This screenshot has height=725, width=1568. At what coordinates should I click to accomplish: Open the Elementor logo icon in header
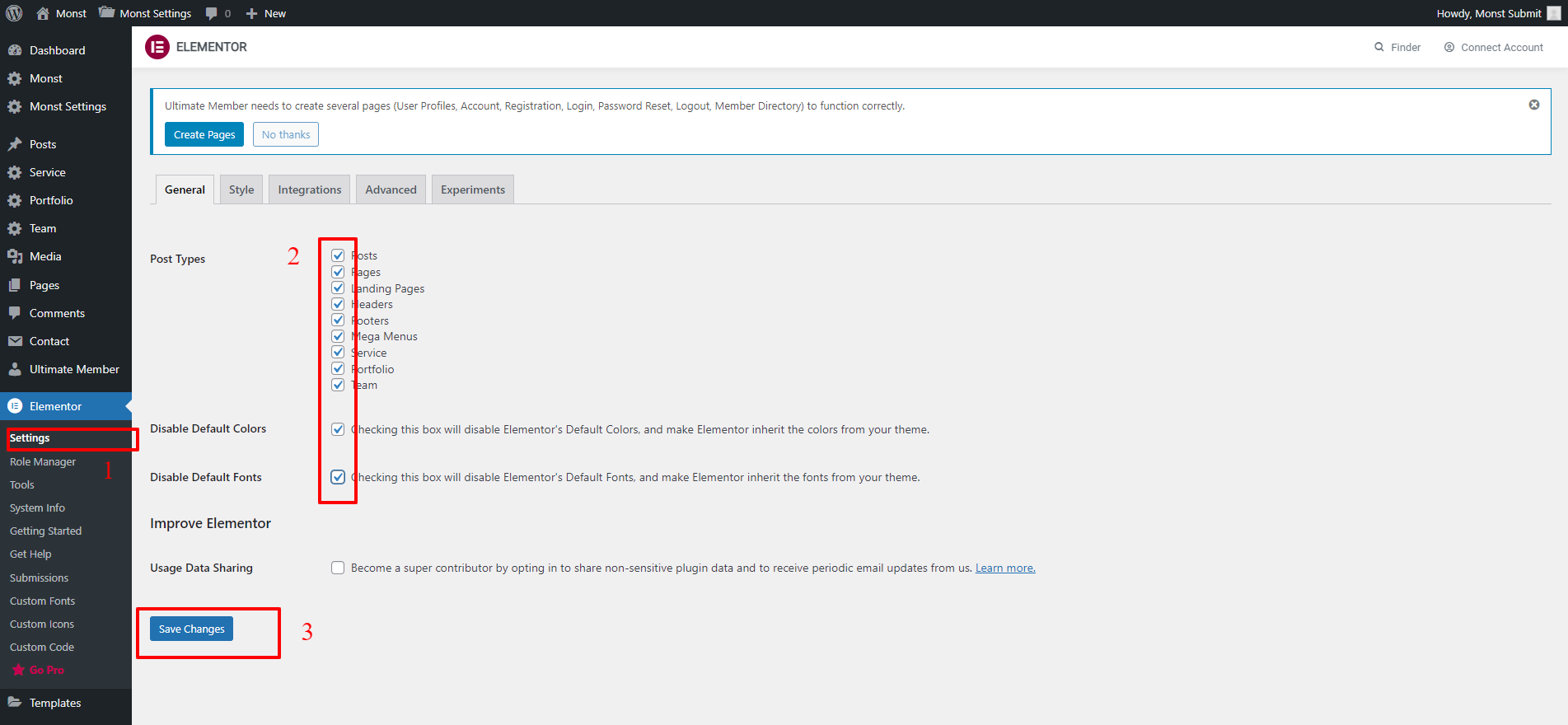pyautogui.click(x=157, y=47)
